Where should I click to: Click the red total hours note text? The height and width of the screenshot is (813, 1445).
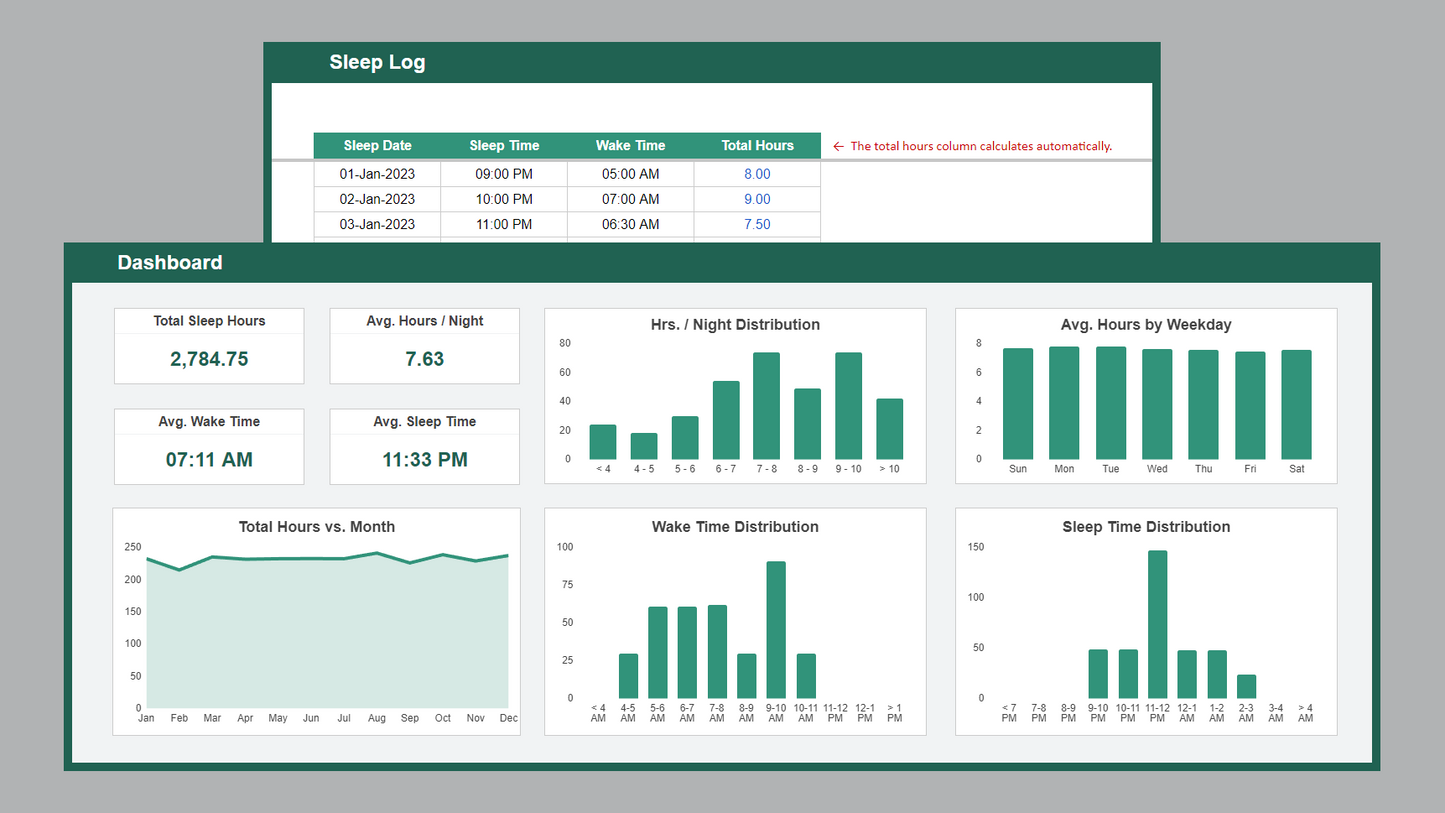(980, 146)
